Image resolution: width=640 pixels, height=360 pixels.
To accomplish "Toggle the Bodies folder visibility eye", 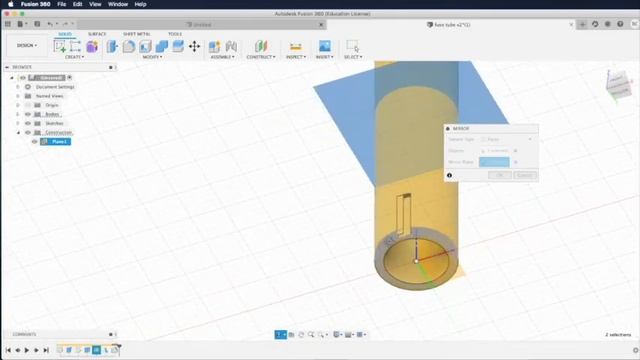I will [x=28, y=114].
